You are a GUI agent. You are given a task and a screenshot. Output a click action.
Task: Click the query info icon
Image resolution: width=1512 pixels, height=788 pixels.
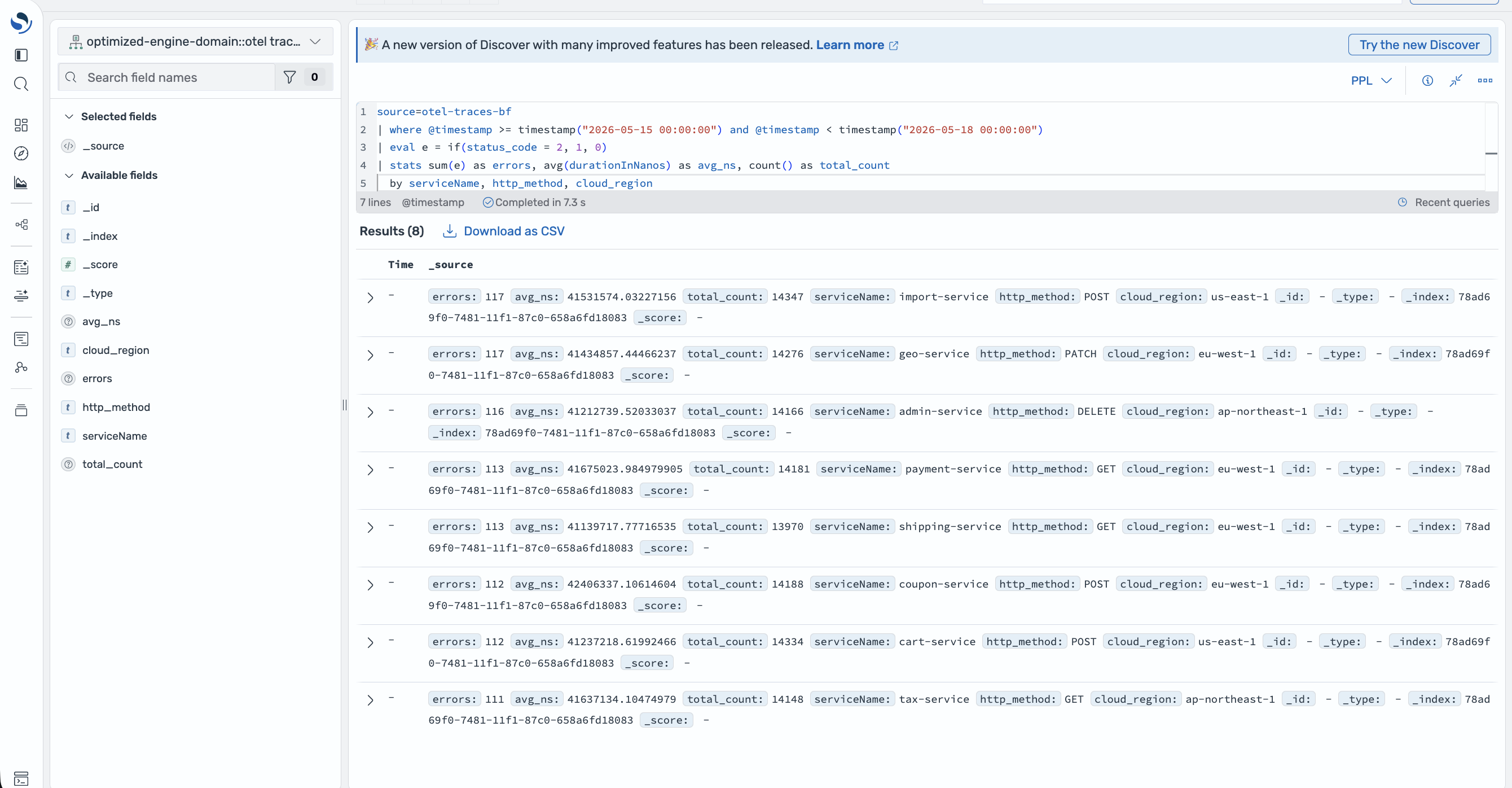point(1427,81)
